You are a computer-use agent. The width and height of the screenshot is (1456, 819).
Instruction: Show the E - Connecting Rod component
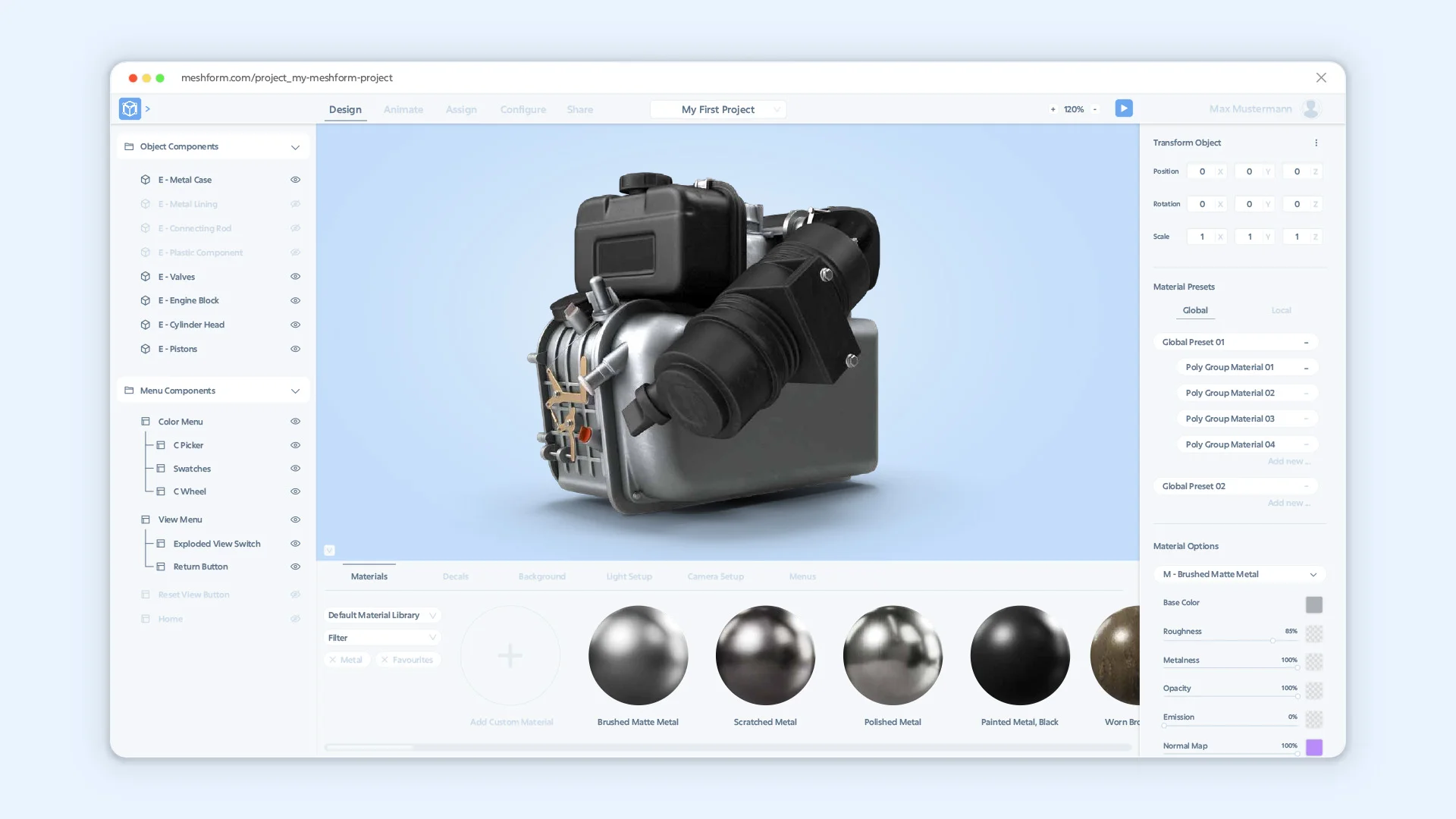[x=295, y=228]
